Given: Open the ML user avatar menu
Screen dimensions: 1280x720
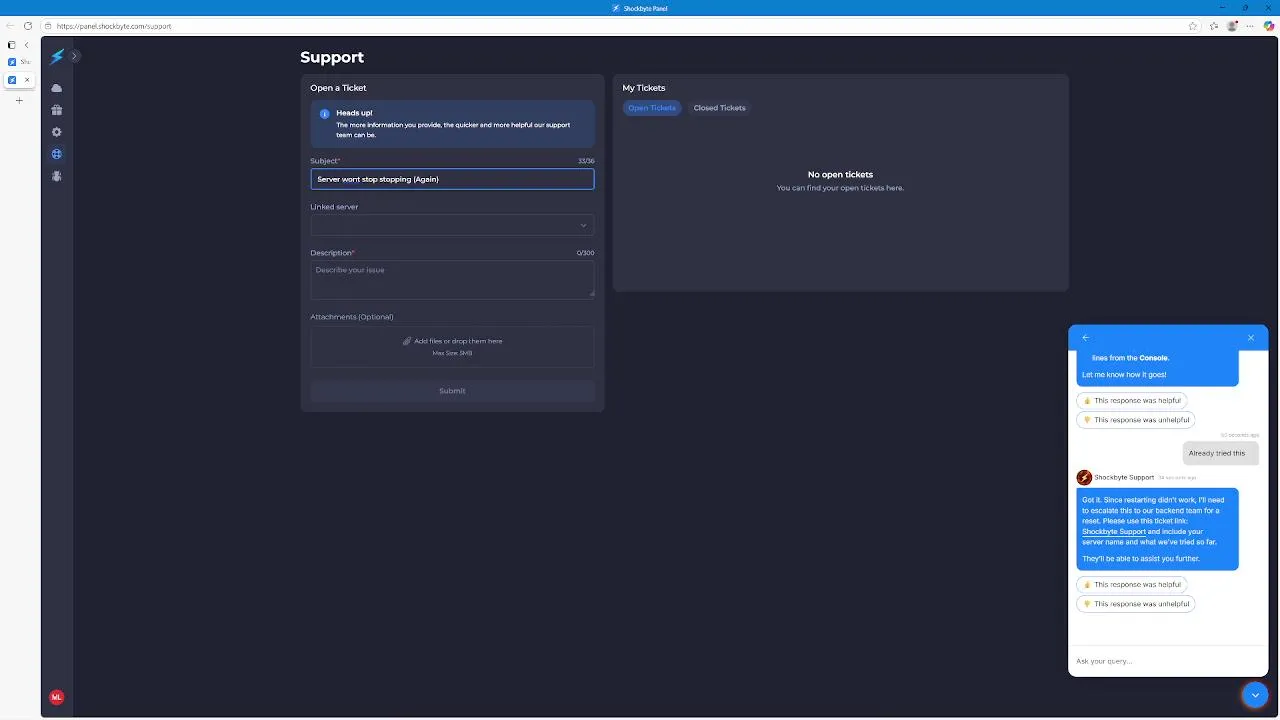Looking at the screenshot, I should click(57, 697).
